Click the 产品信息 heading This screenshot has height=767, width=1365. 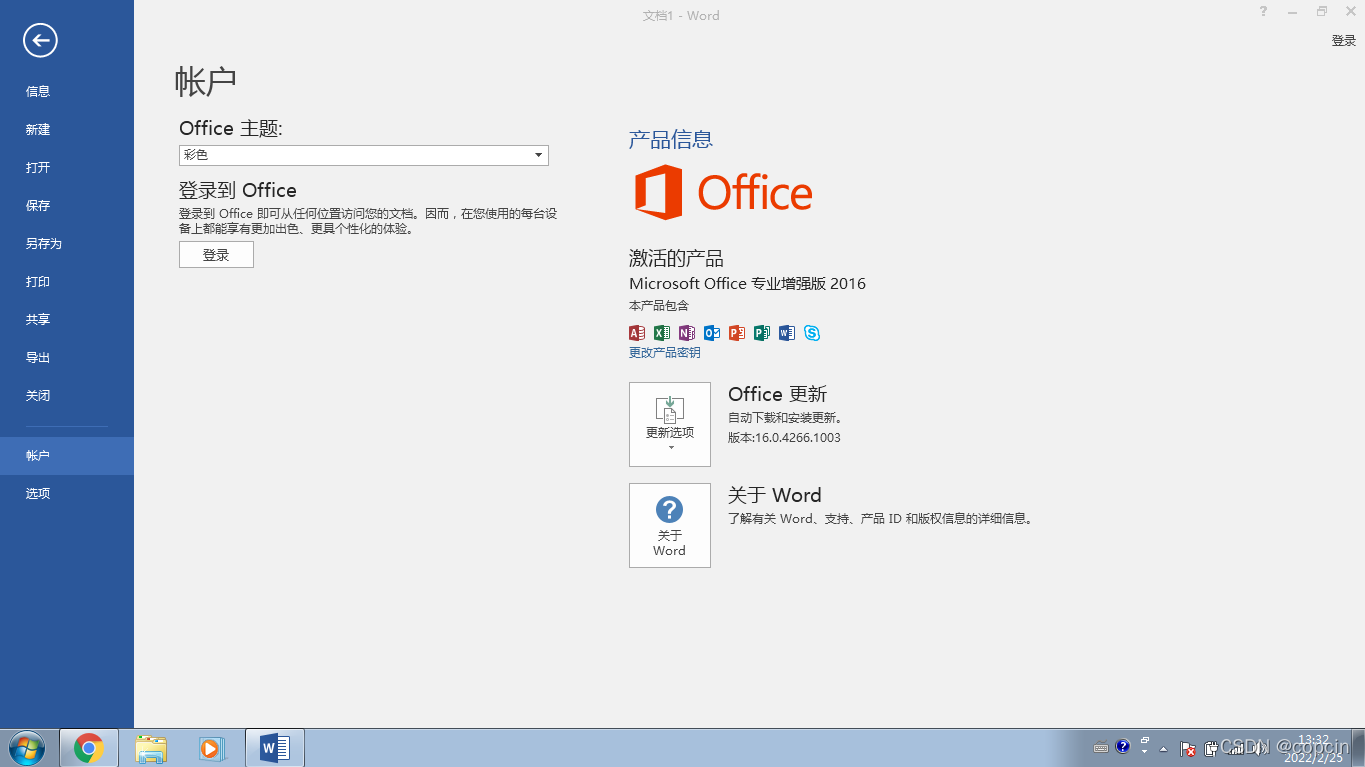(x=670, y=140)
